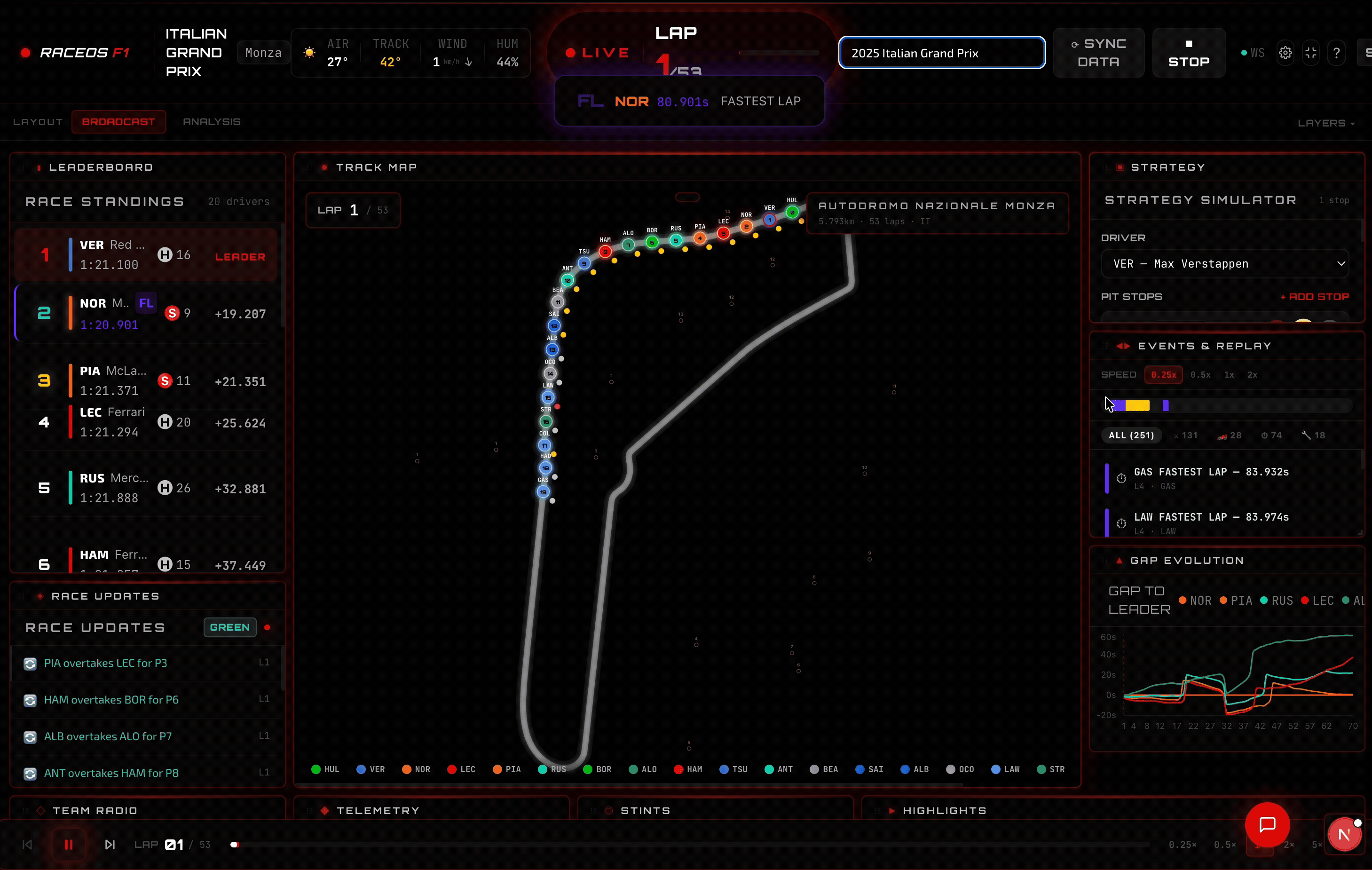Set replay speed to 0.25x in Events panel
Viewport: 1372px width, 870px height.
(1163, 375)
